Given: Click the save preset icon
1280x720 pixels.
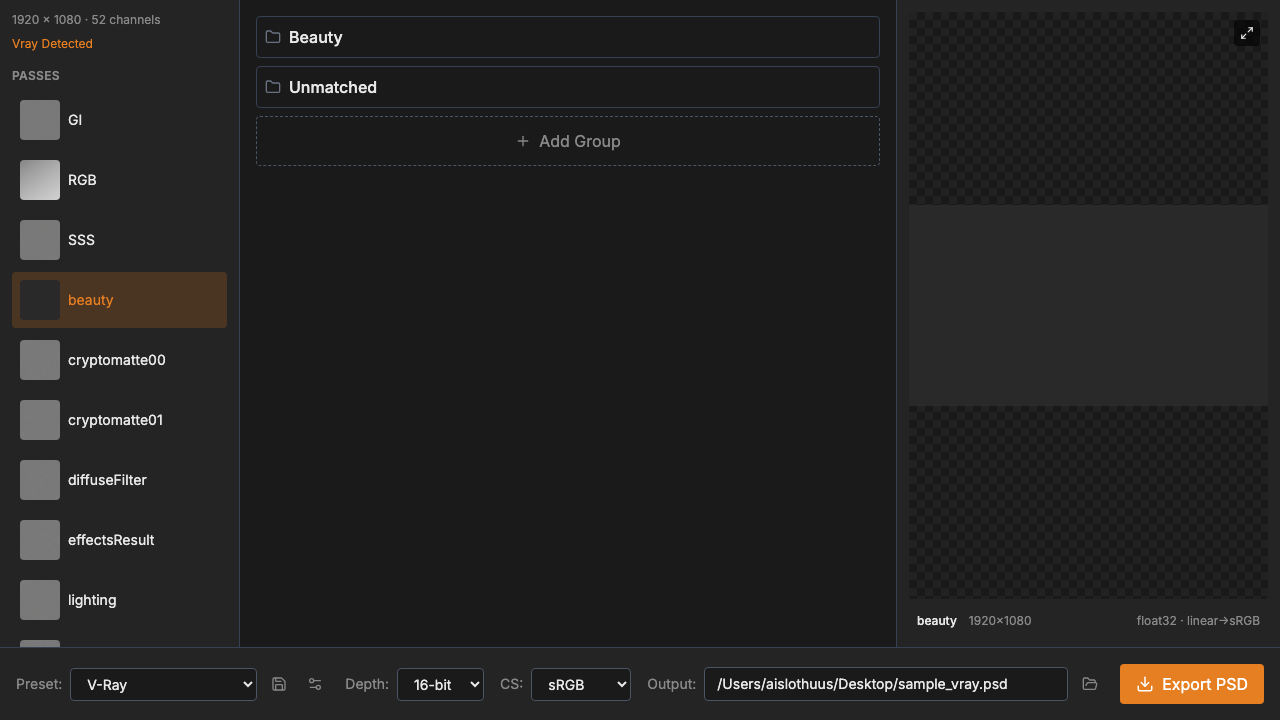Looking at the screenshot, I should tap(279, 684).
